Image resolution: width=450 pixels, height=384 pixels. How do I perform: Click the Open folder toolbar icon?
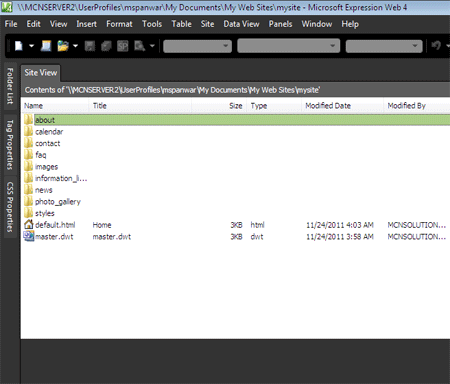tap(63, 46)
